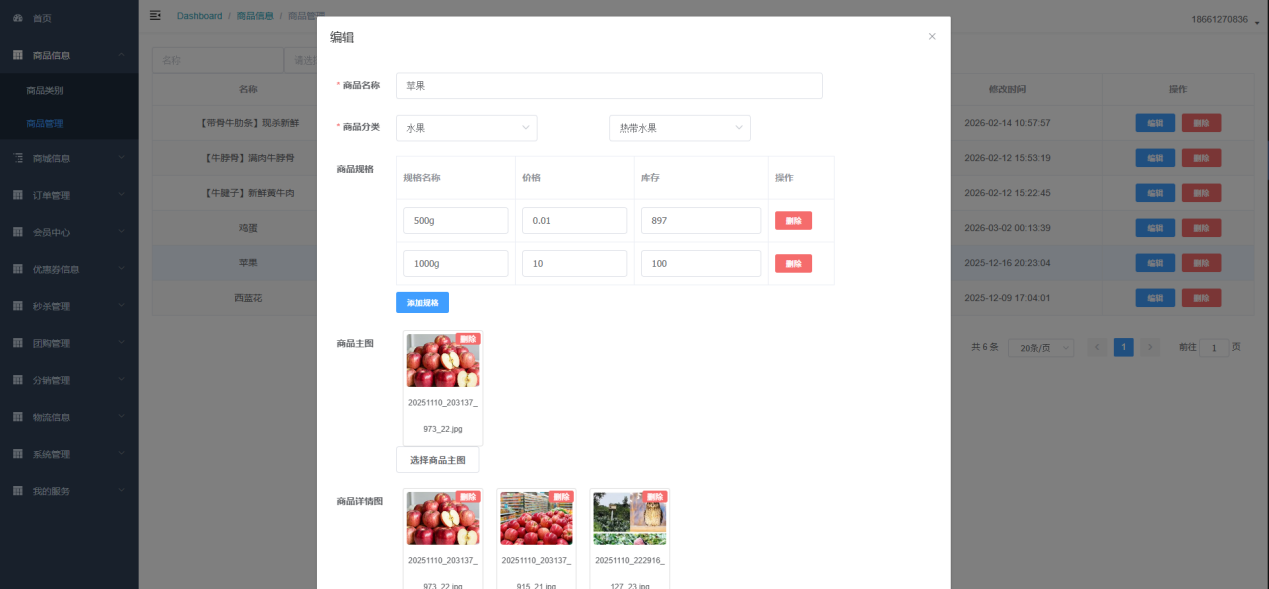The image size is (1269, 589).
Task: Open the 20条/页 page size dropdown
Action: 1040,348
